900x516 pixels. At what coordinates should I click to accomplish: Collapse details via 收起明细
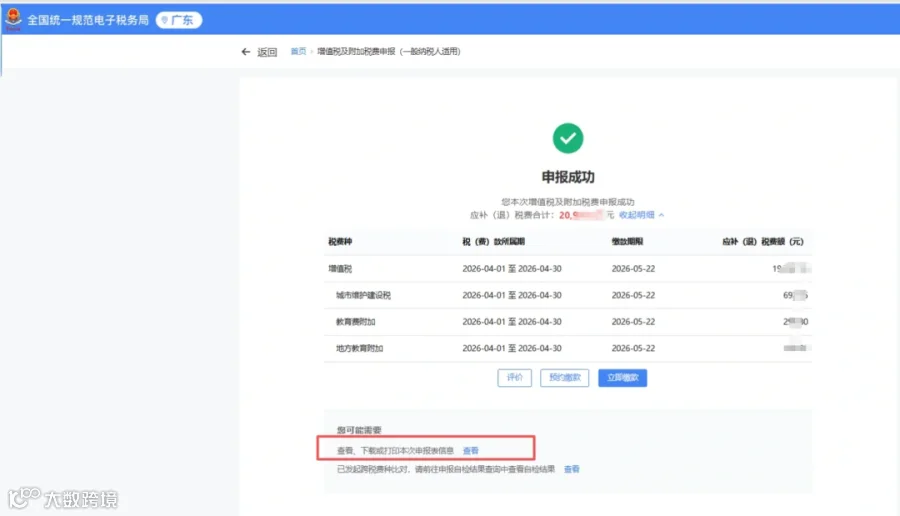641,215
